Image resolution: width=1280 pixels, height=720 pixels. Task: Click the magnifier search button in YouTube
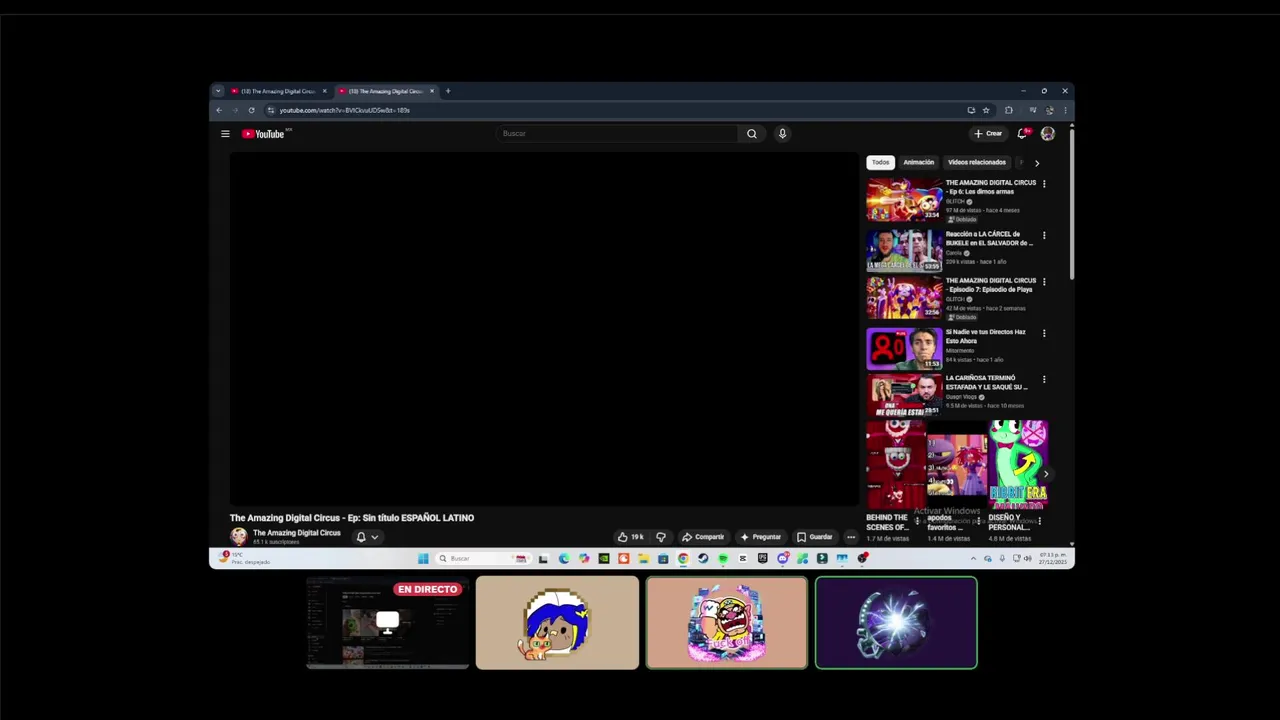[x=752, y=134]
